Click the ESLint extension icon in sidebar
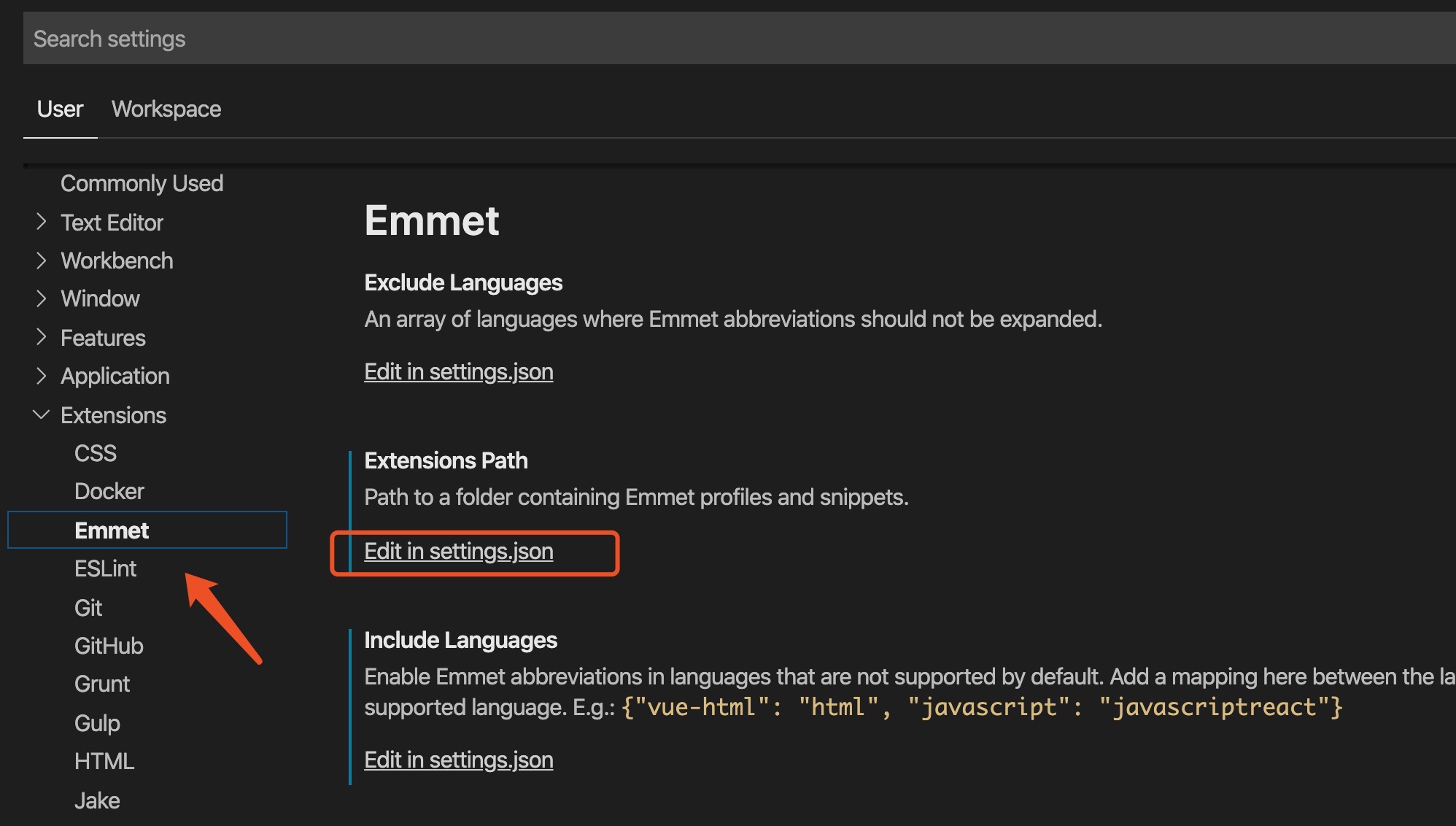The image size is (1456, 826). click(x=104, y=569)
